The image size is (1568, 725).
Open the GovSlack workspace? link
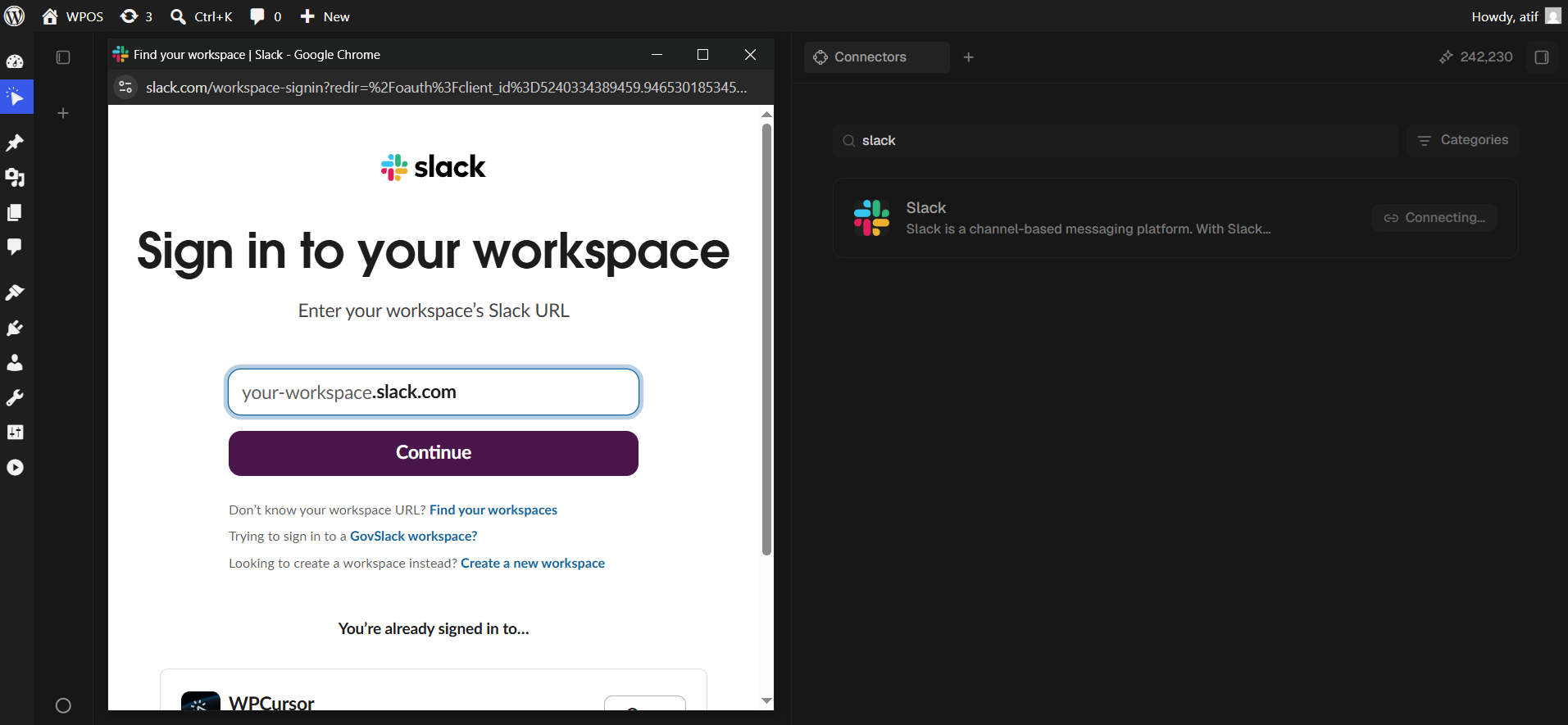click(413, 536)
